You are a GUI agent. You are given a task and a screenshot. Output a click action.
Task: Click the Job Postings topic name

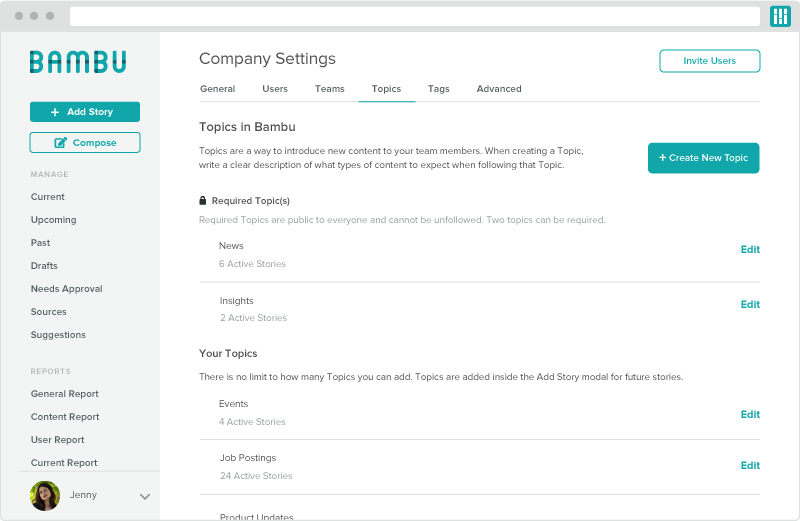point(248,458)
